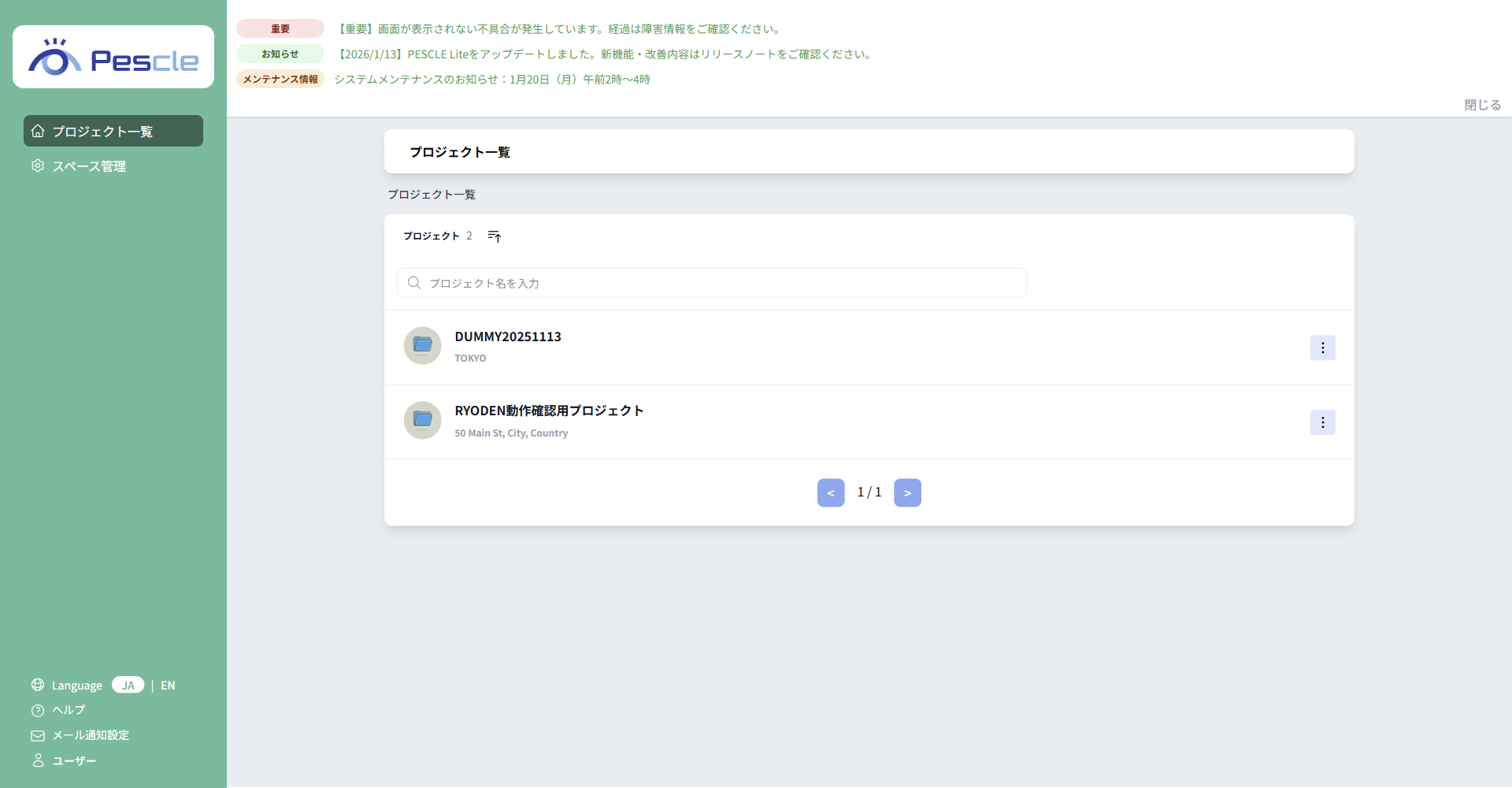Click the help question mark icon
Viewport: 1512px width, 788px height.
click(x=38, y=711)
